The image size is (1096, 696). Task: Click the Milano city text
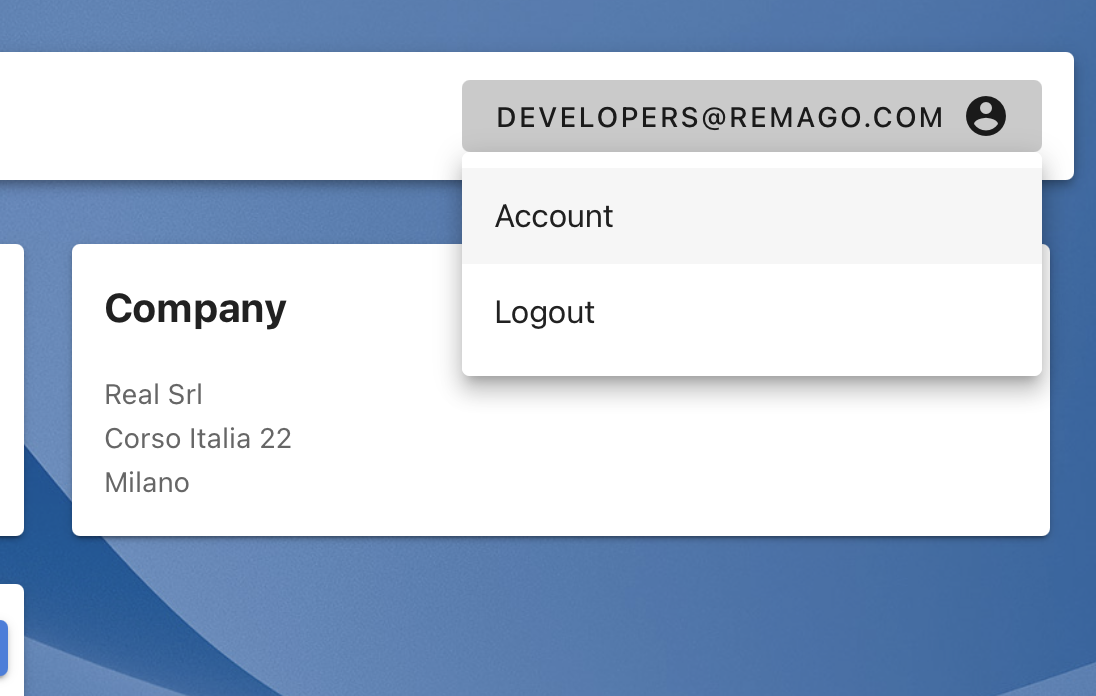tap(147, 482)
